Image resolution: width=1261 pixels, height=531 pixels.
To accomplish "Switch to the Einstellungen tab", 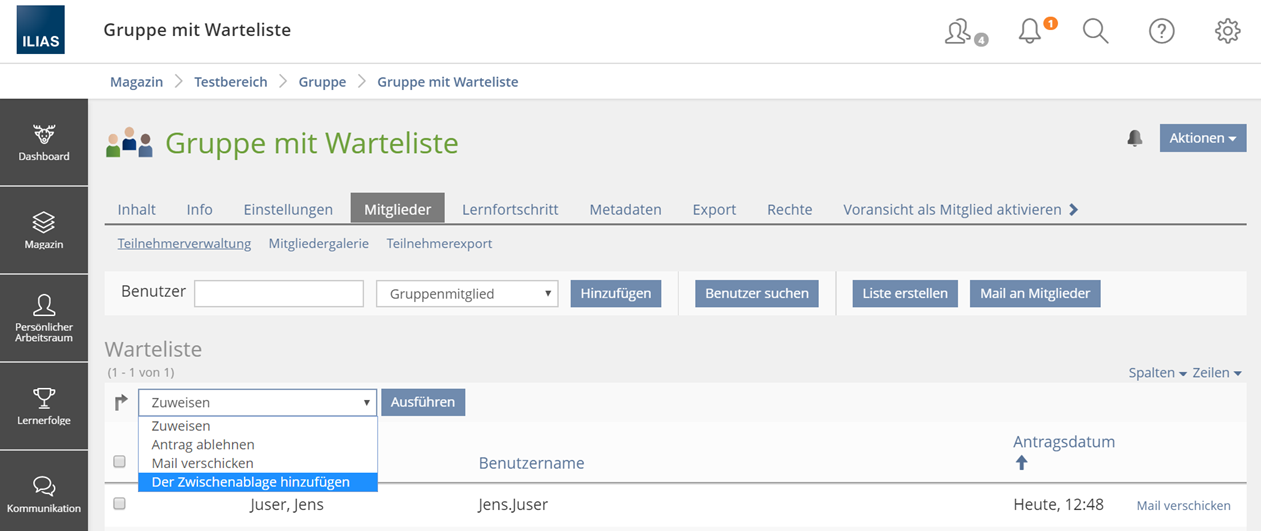I will [288, 209].
